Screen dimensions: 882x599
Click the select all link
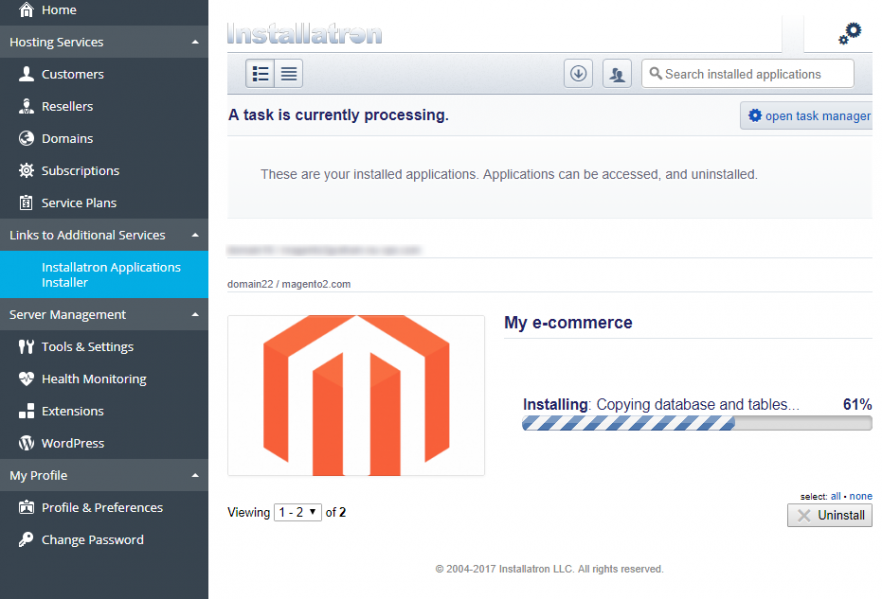835,496
